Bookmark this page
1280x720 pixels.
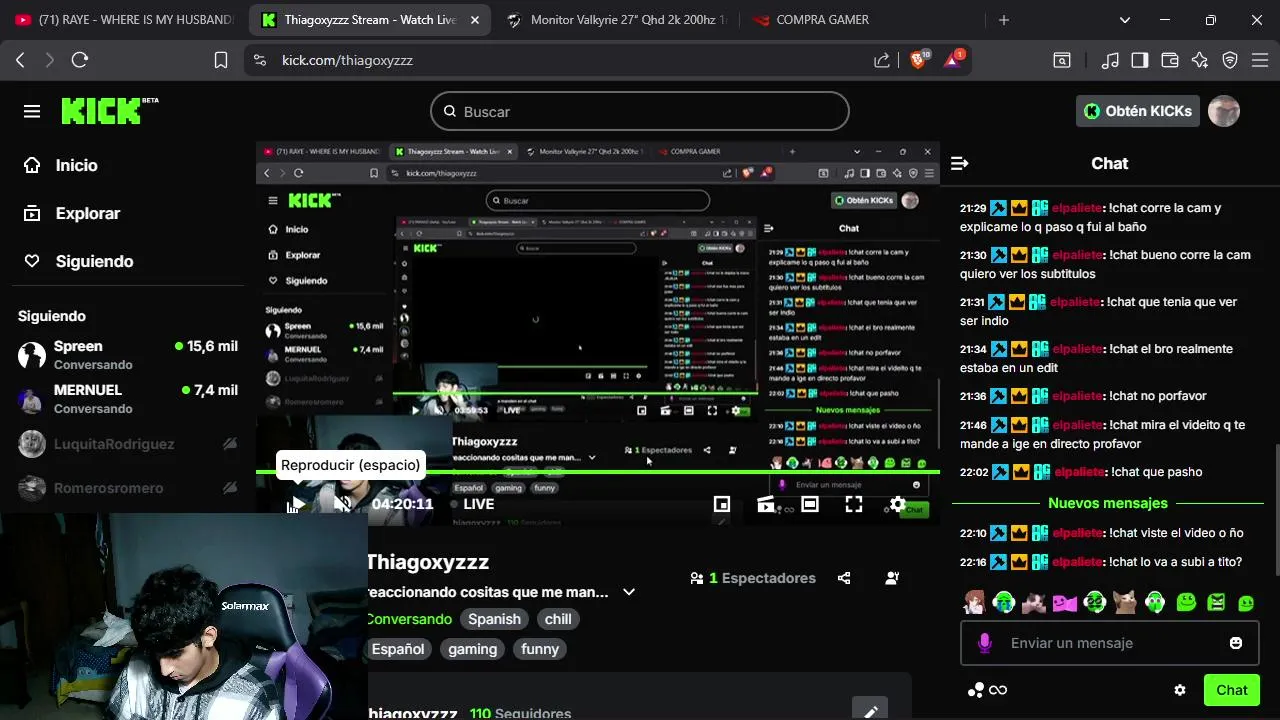pos(221,60)
